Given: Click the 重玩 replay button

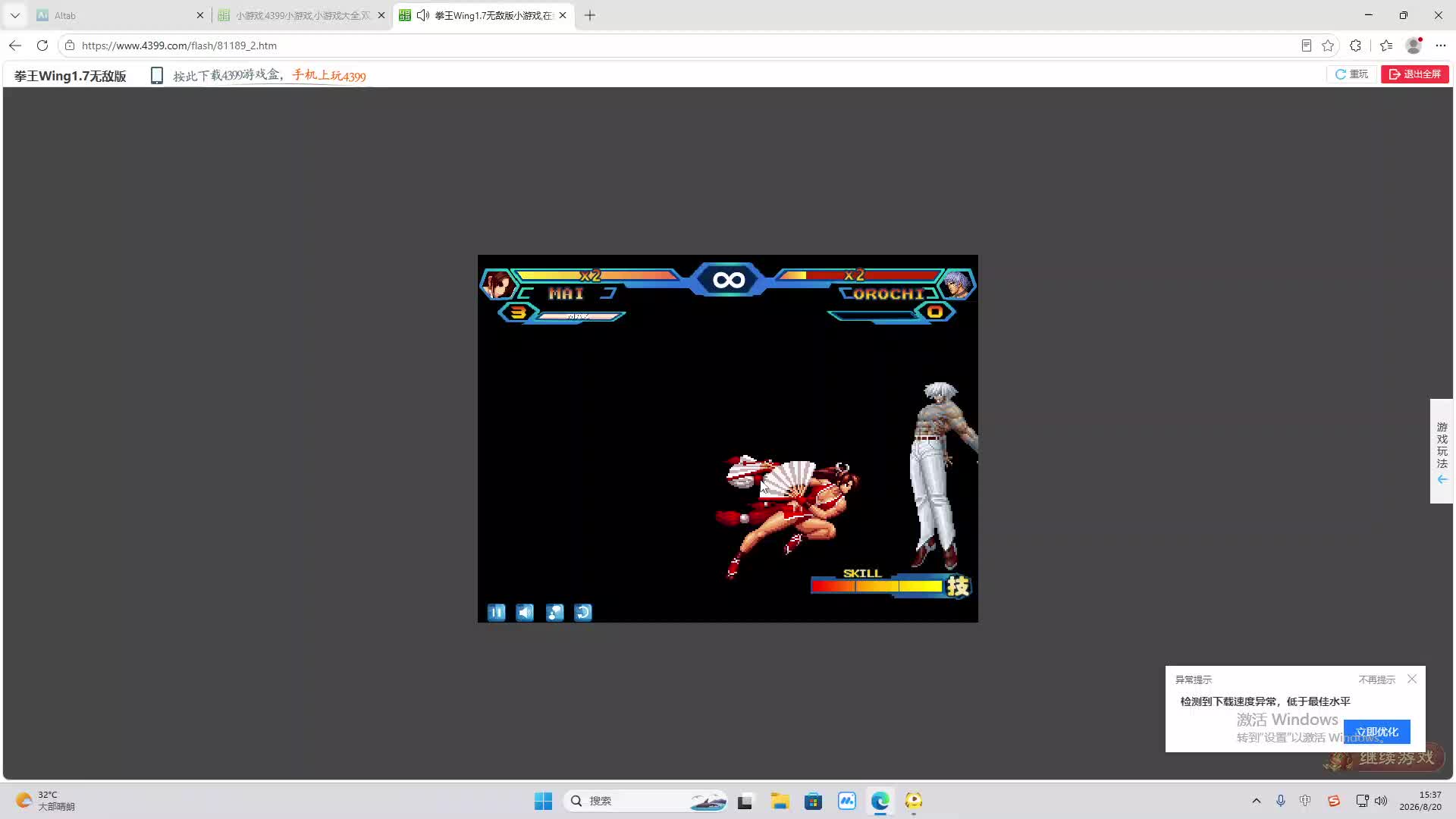Looking at the screenshot, I should (1351, 74).
